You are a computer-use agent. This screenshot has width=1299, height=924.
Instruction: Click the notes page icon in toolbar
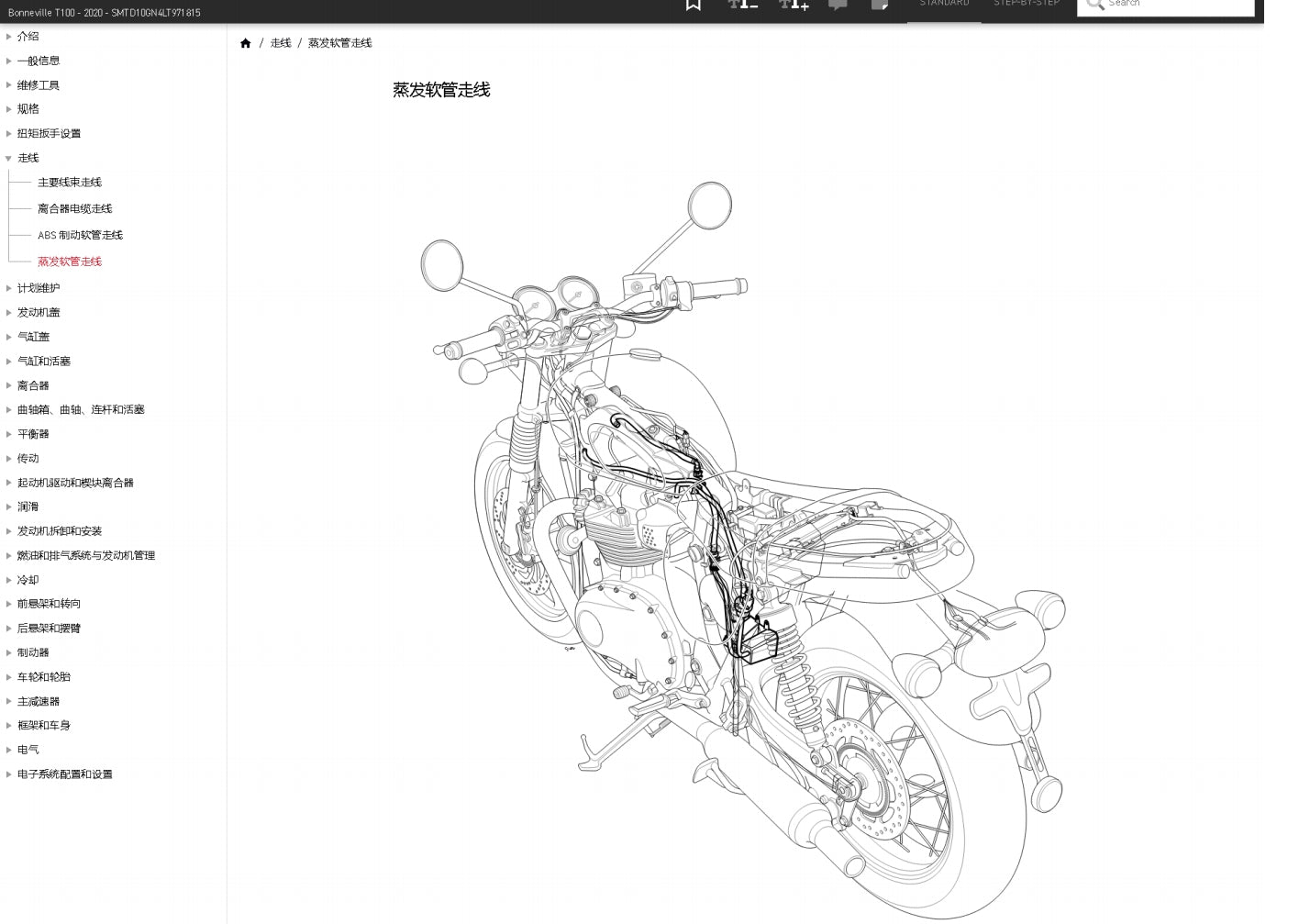(880, 5)
